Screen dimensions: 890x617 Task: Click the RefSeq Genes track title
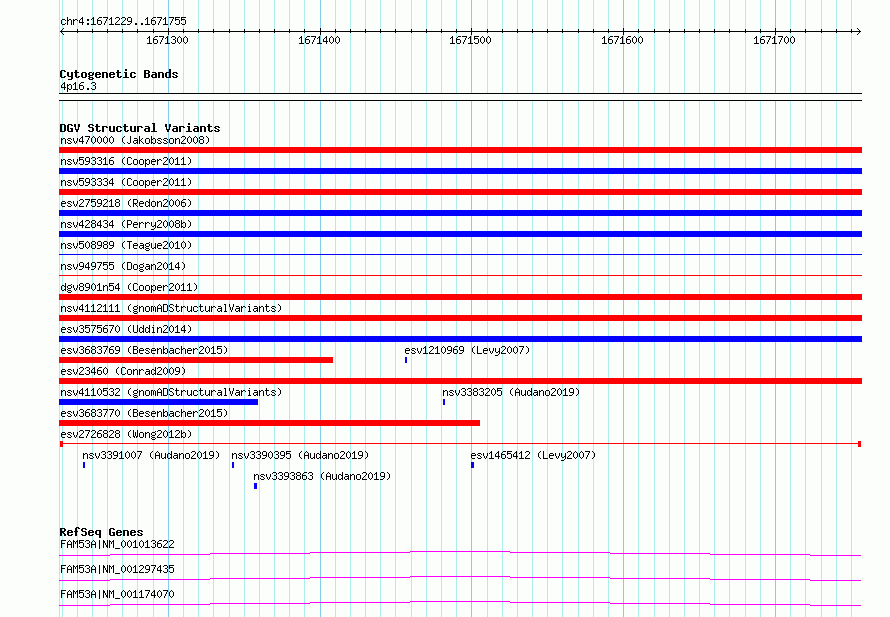point(101,532)
